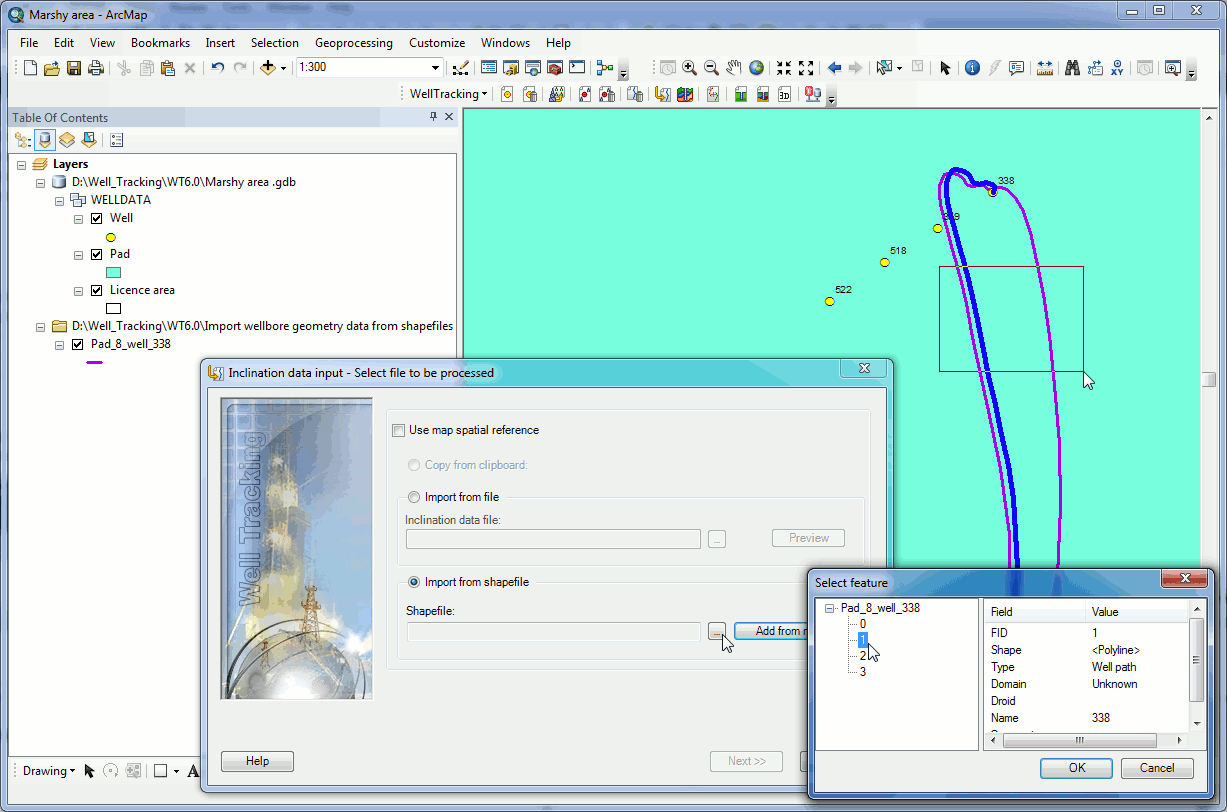
Task: Click the Help button in dialog
Action: [257, 761]
